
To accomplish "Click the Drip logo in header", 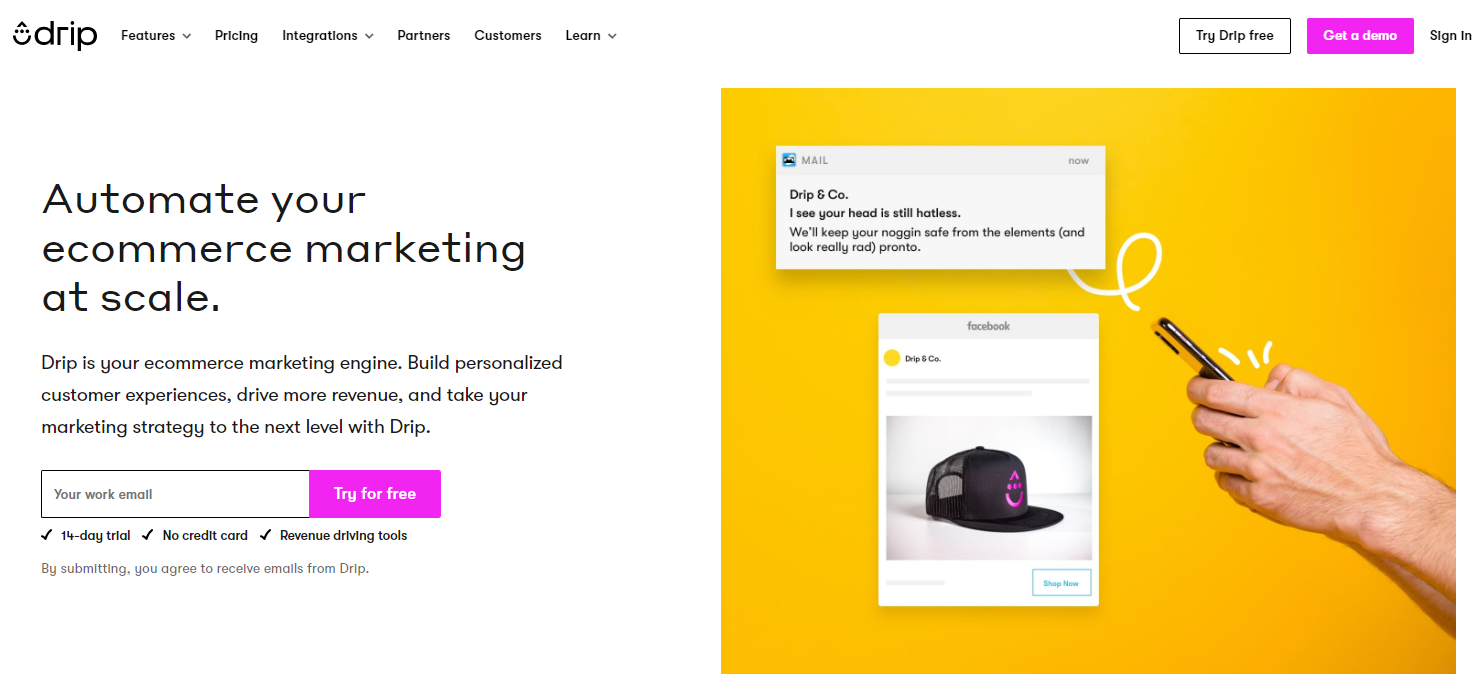I will point(55,35).
